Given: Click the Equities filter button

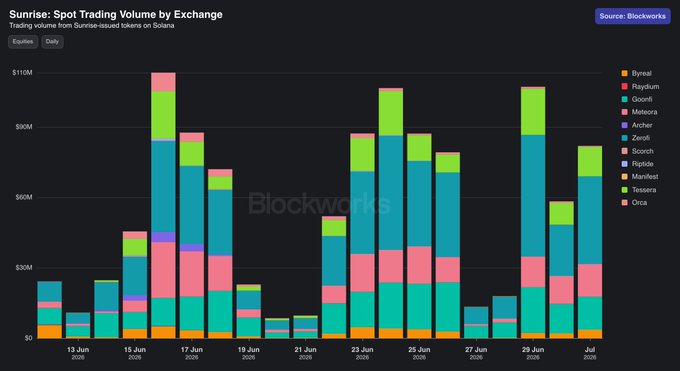Looking at the screenshot, I should point(23,42).
